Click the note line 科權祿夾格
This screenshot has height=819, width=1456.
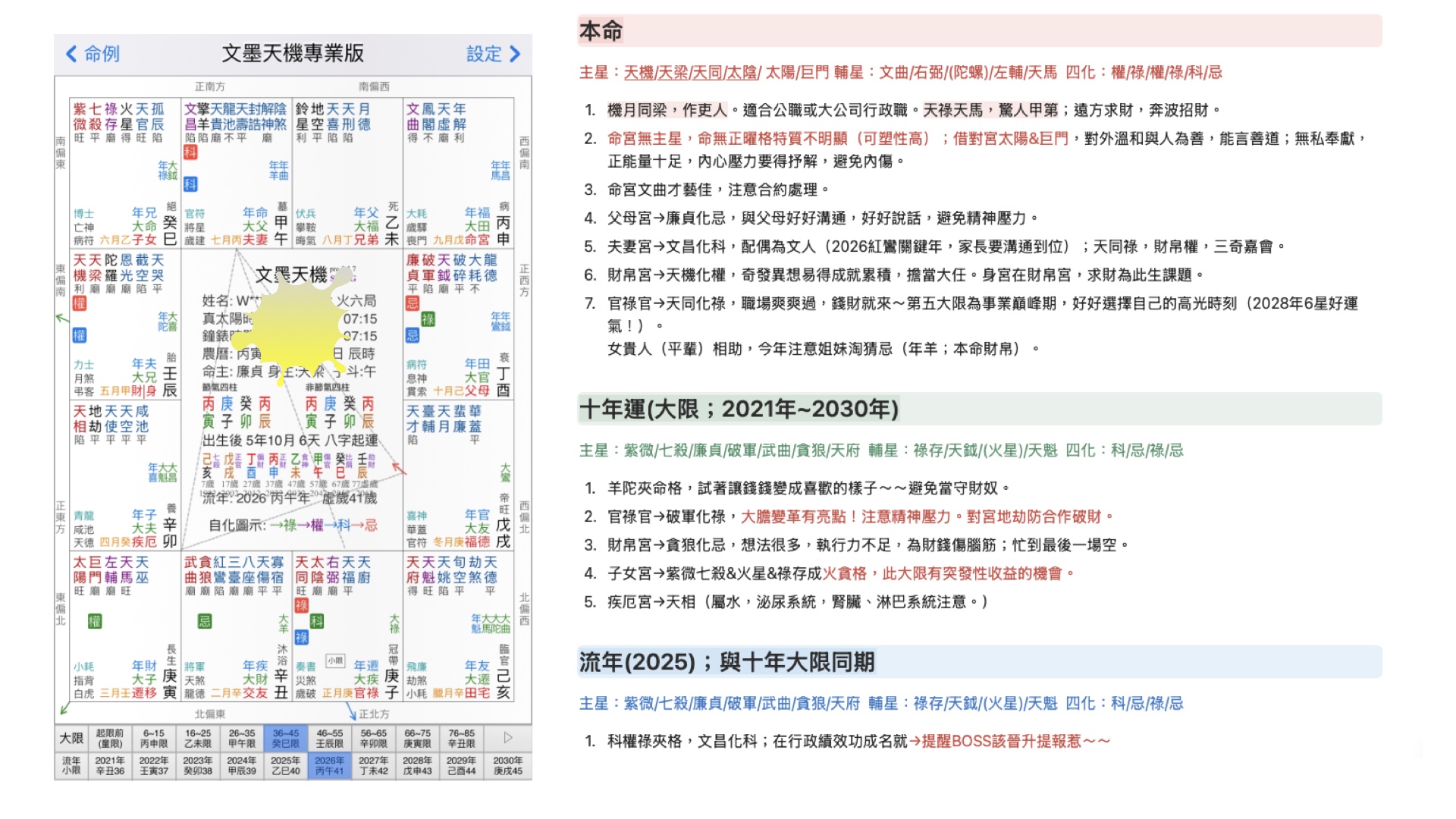coord(858,741)
